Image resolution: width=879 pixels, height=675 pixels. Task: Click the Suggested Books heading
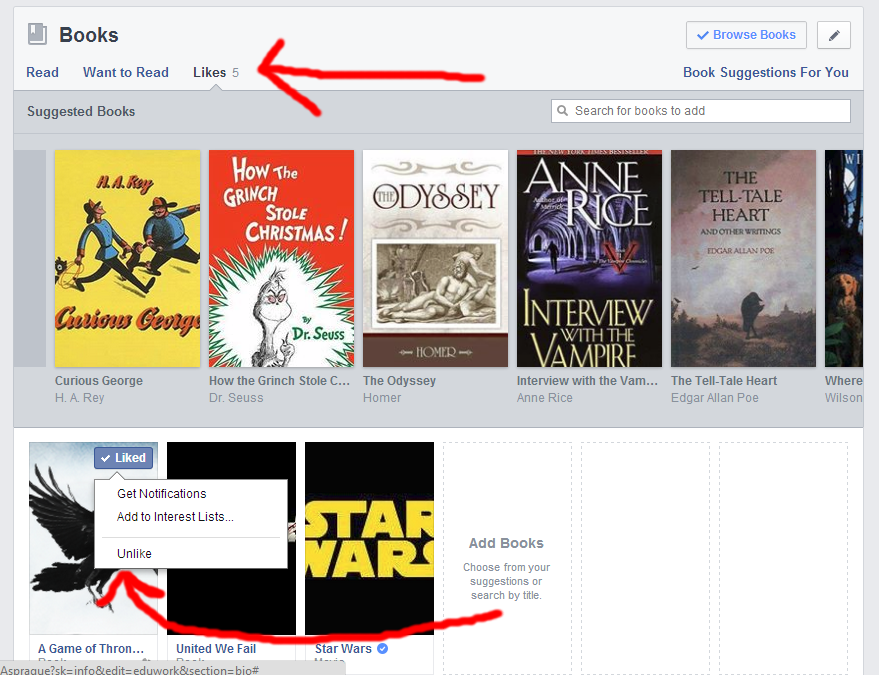[x=81, y=112]
